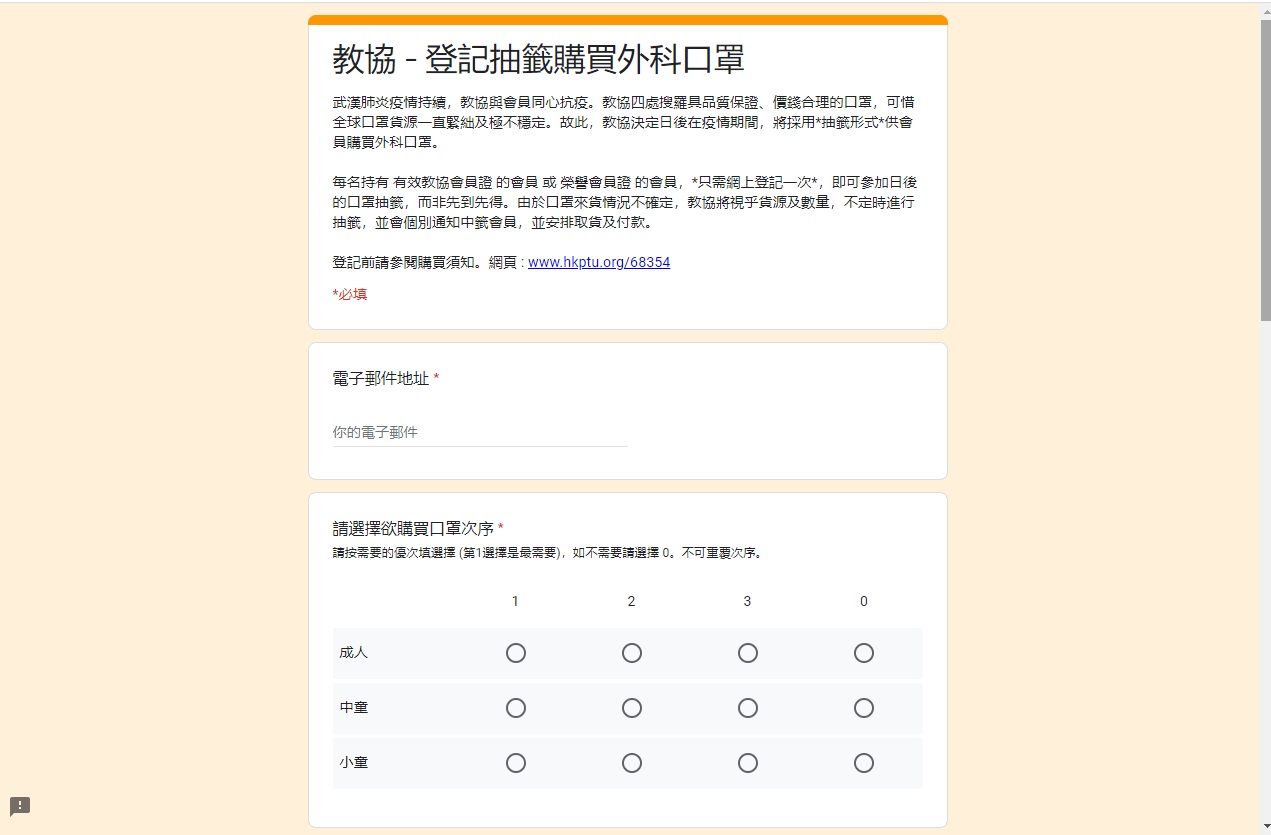Select priority 3 for 成人

tap(747, 653)
